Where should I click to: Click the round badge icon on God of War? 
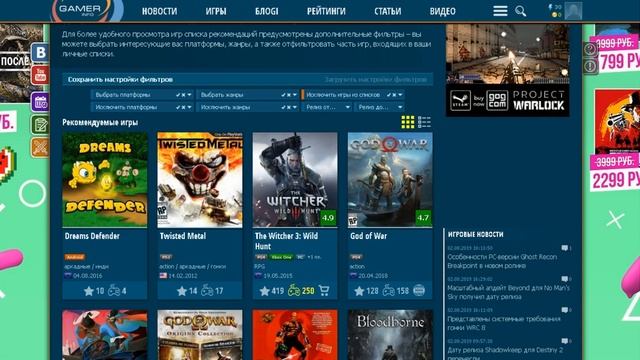(419, 291)
